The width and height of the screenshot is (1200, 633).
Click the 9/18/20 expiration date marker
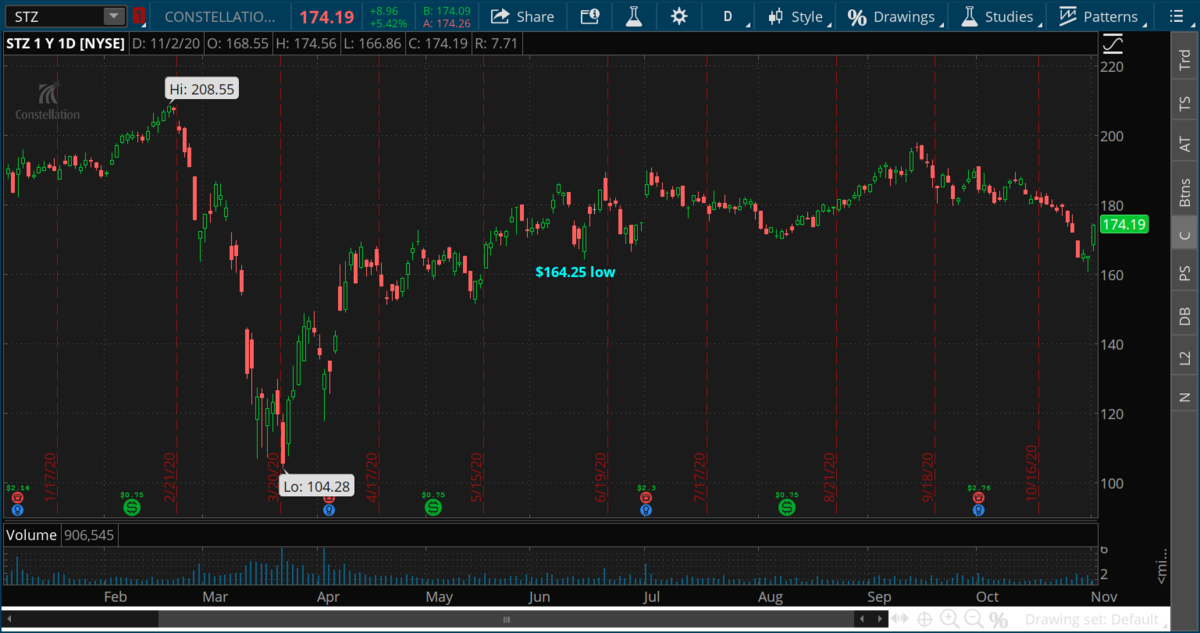[927, 478]
